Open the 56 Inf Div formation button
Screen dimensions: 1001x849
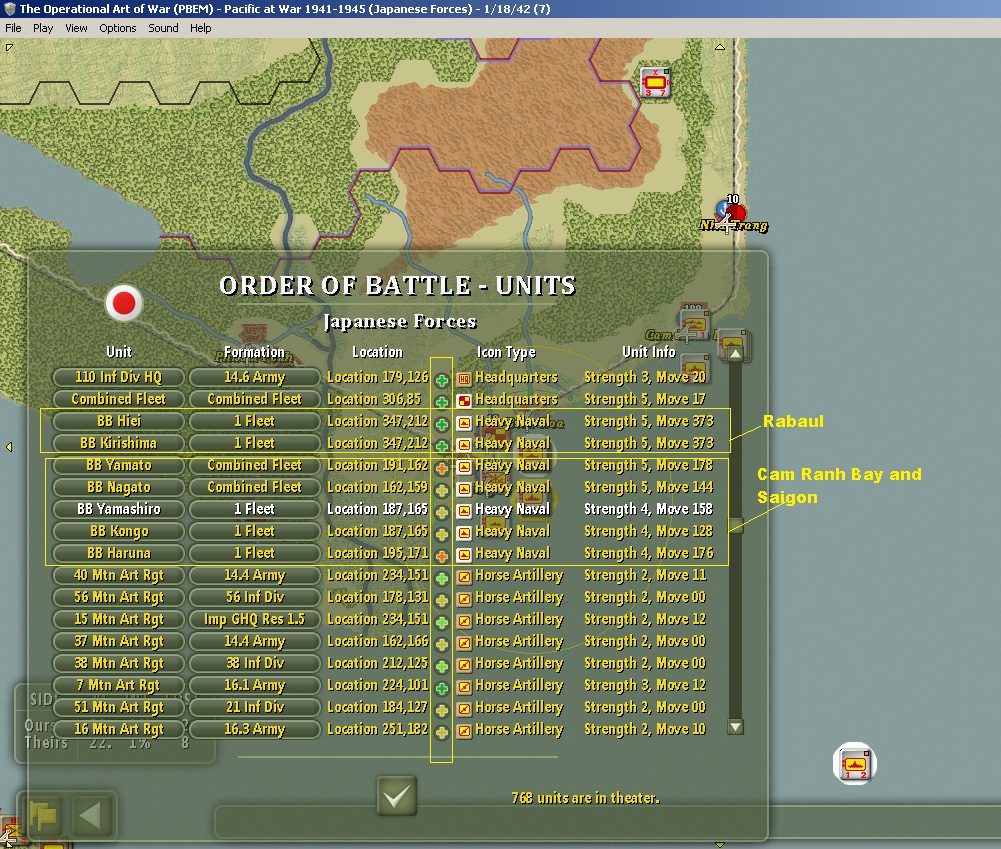point(255,597)
